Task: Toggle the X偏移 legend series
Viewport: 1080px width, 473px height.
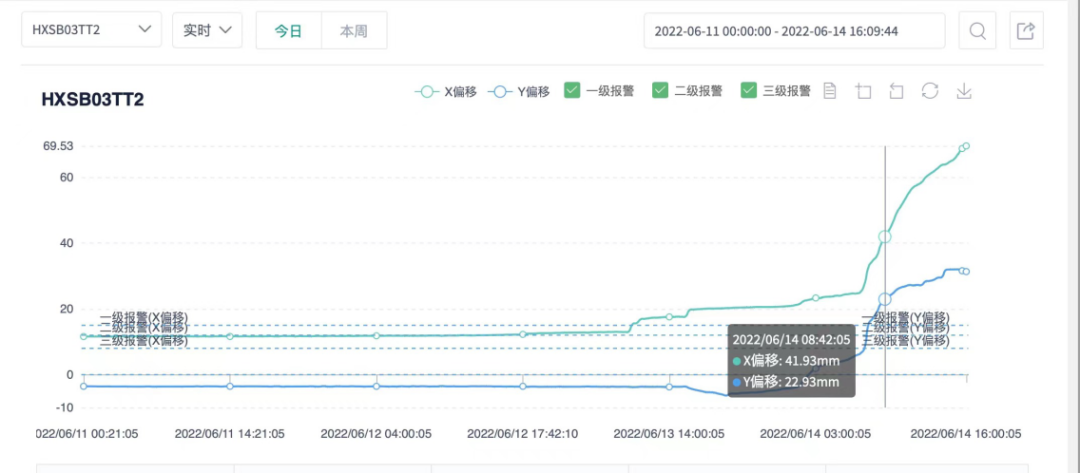Action: [445, 91]
